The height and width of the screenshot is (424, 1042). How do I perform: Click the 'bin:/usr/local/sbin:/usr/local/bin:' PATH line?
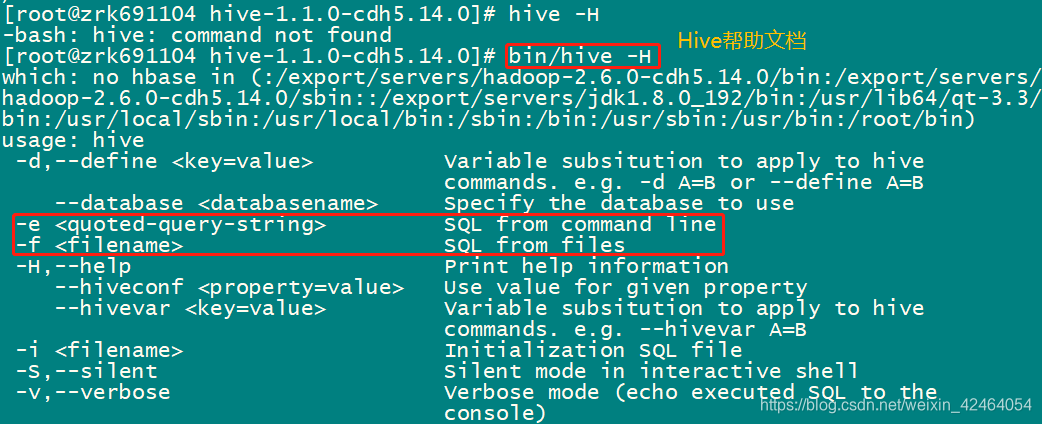pyautogui.click(x=488, y=120)
